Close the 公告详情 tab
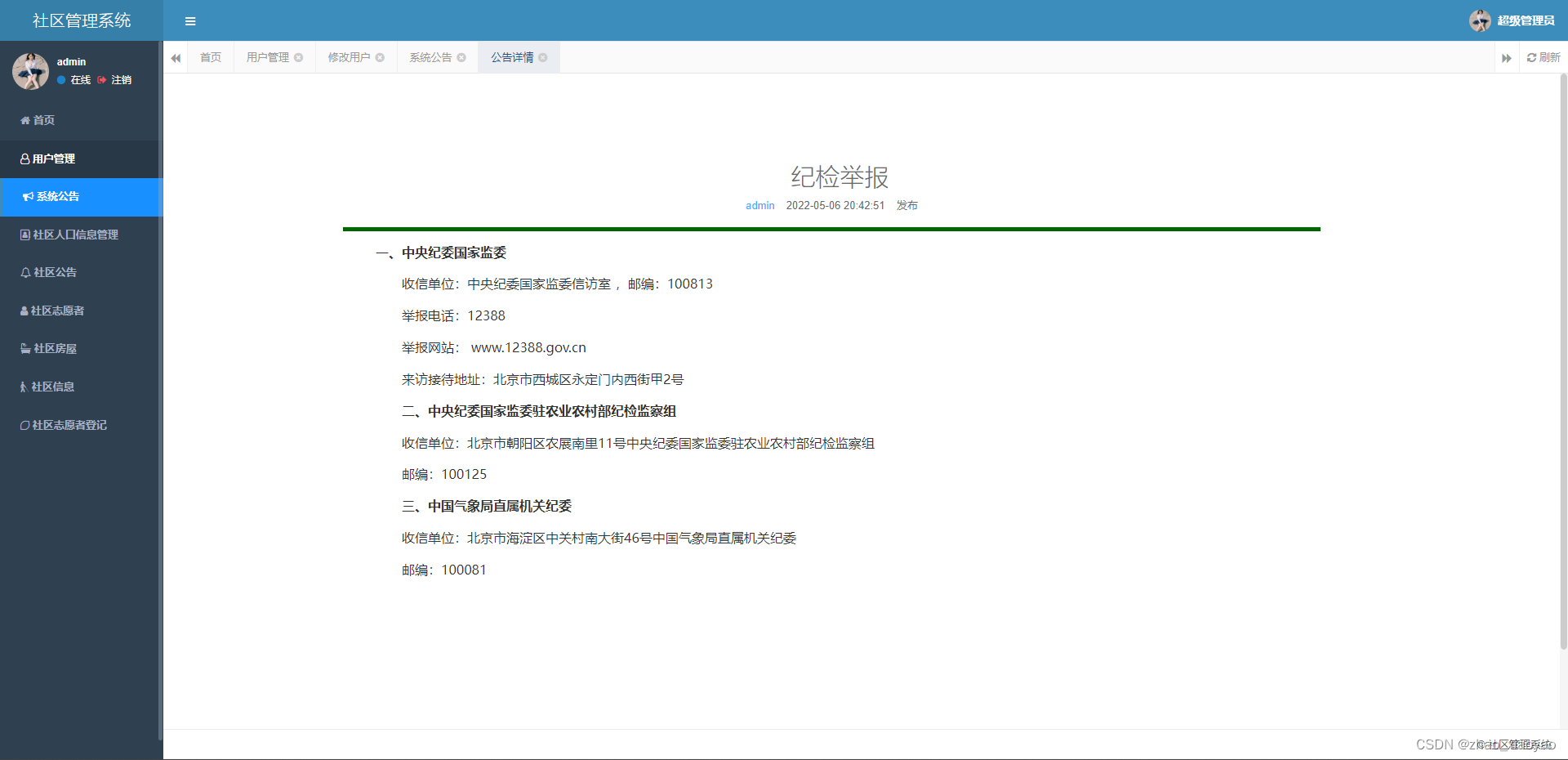The image size is (1568, 760). 543,57
